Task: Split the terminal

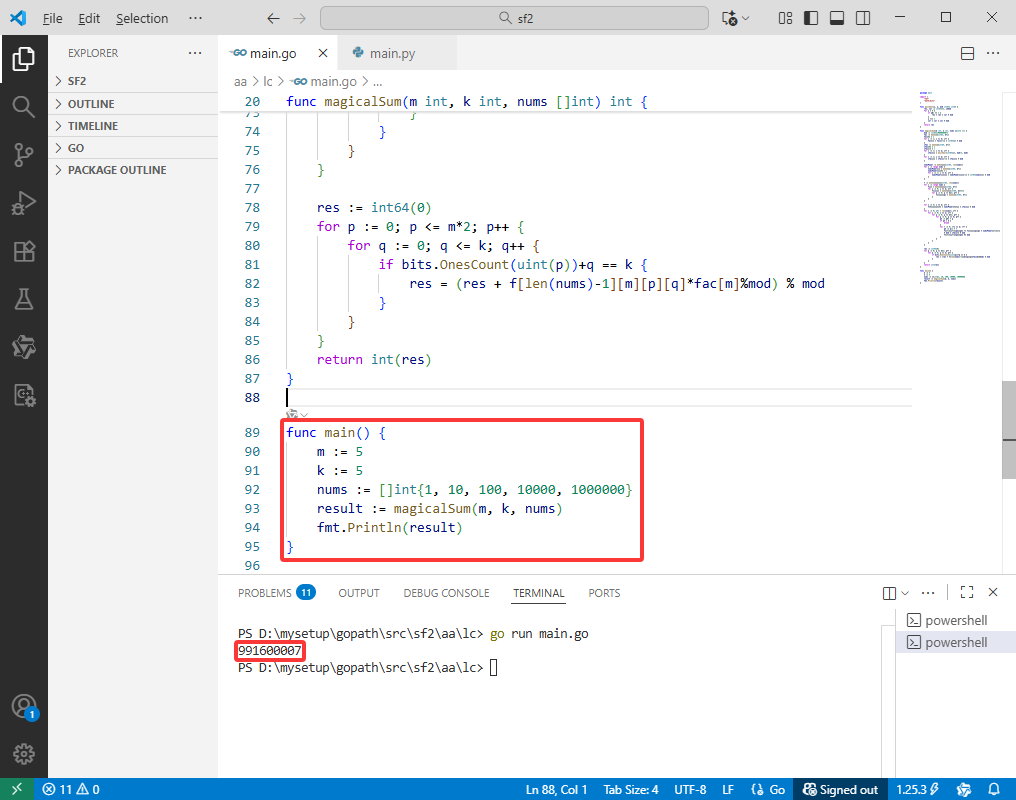Action: click(889, 593)
